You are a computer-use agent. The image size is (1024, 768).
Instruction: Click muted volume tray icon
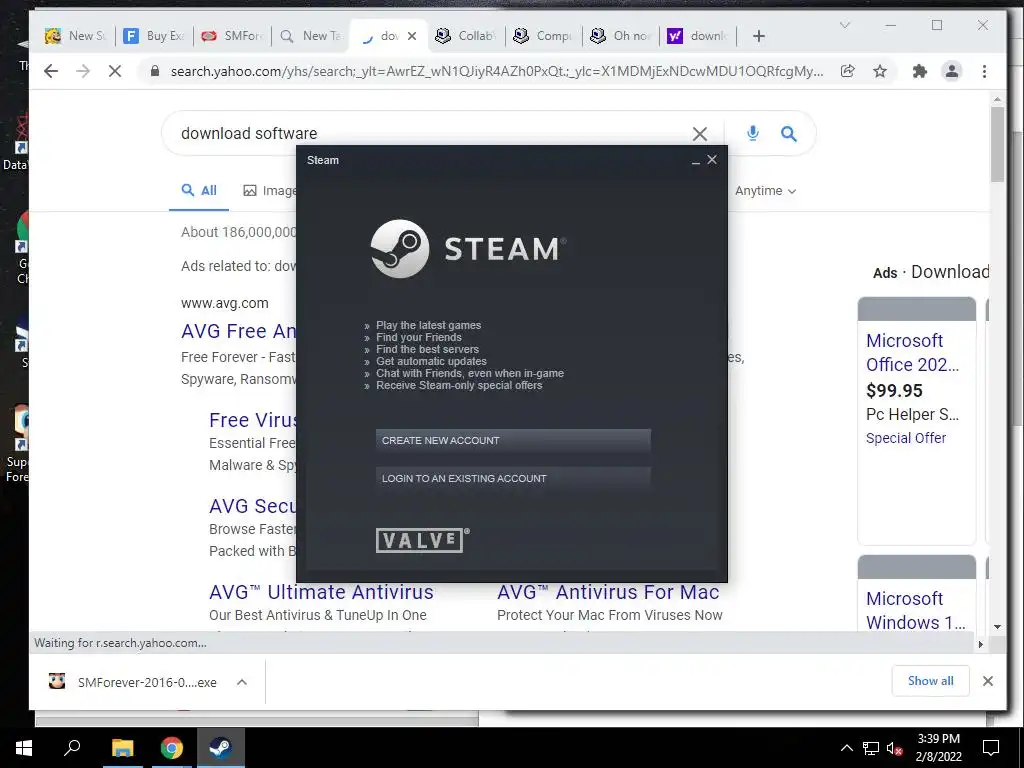pyautogui.click(x=894, y=748)
